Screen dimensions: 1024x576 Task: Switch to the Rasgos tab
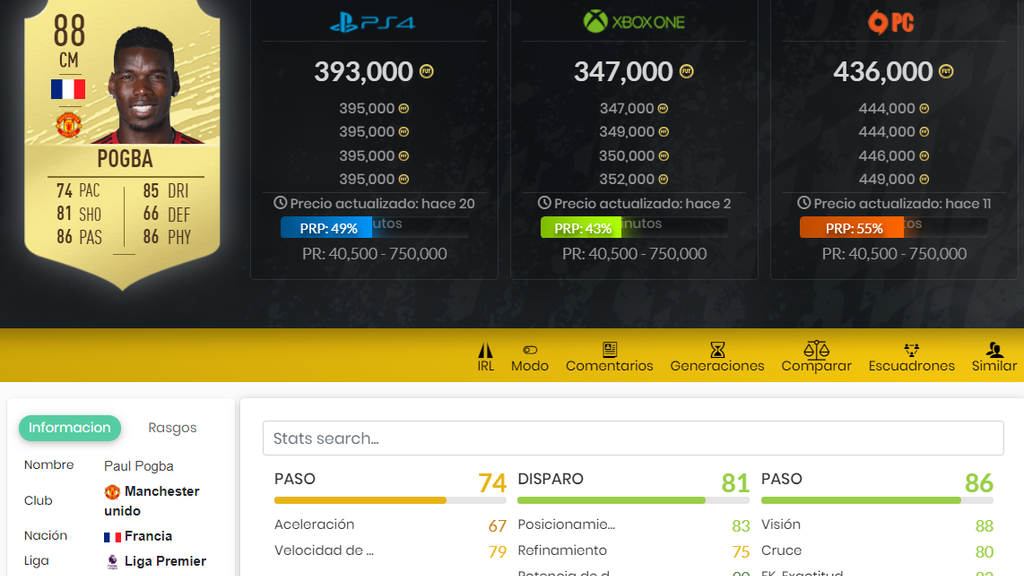(x=172, y=428)
